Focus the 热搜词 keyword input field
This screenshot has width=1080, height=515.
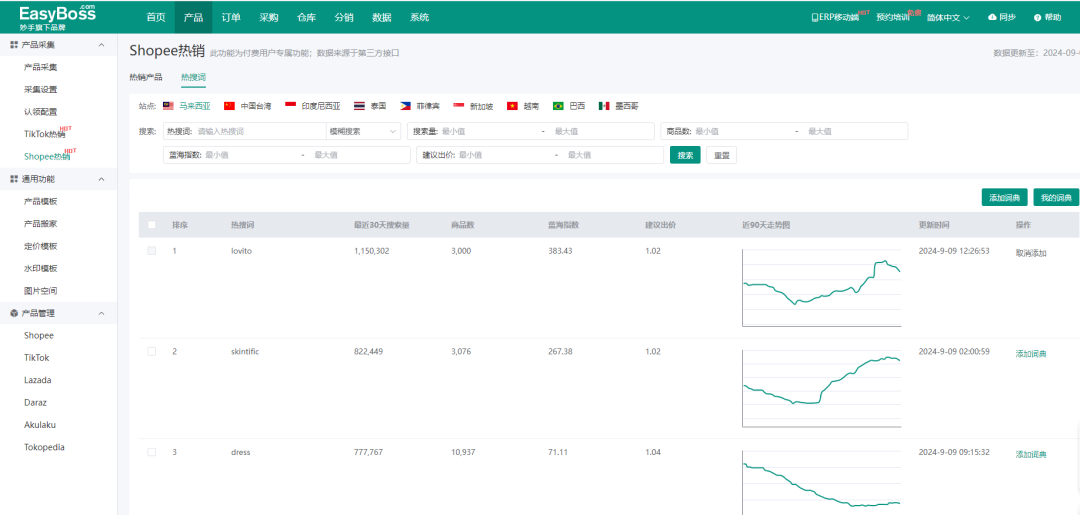260,131
